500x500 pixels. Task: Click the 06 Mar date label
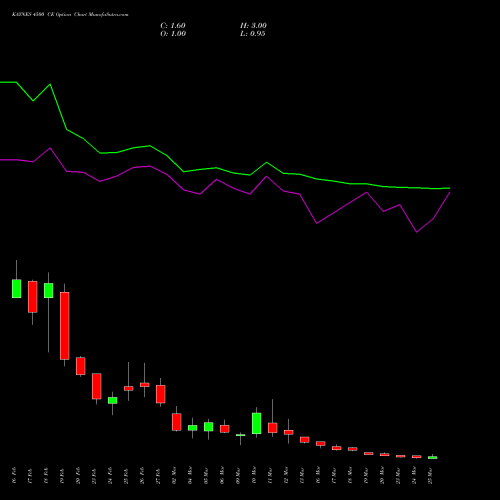coord(222,475)
